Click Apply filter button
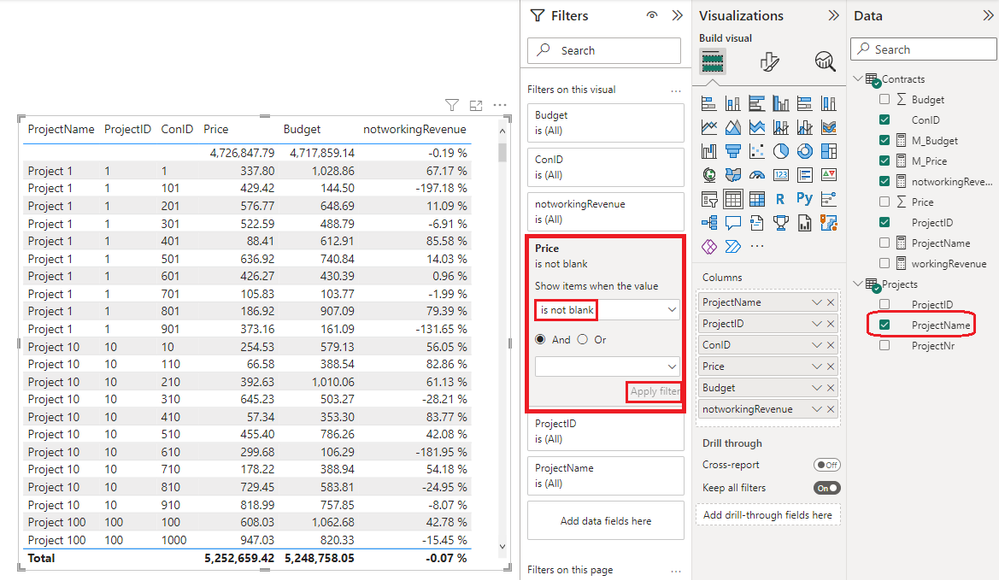The width and height of the screenshot is (999, 580). click(655, 391)
